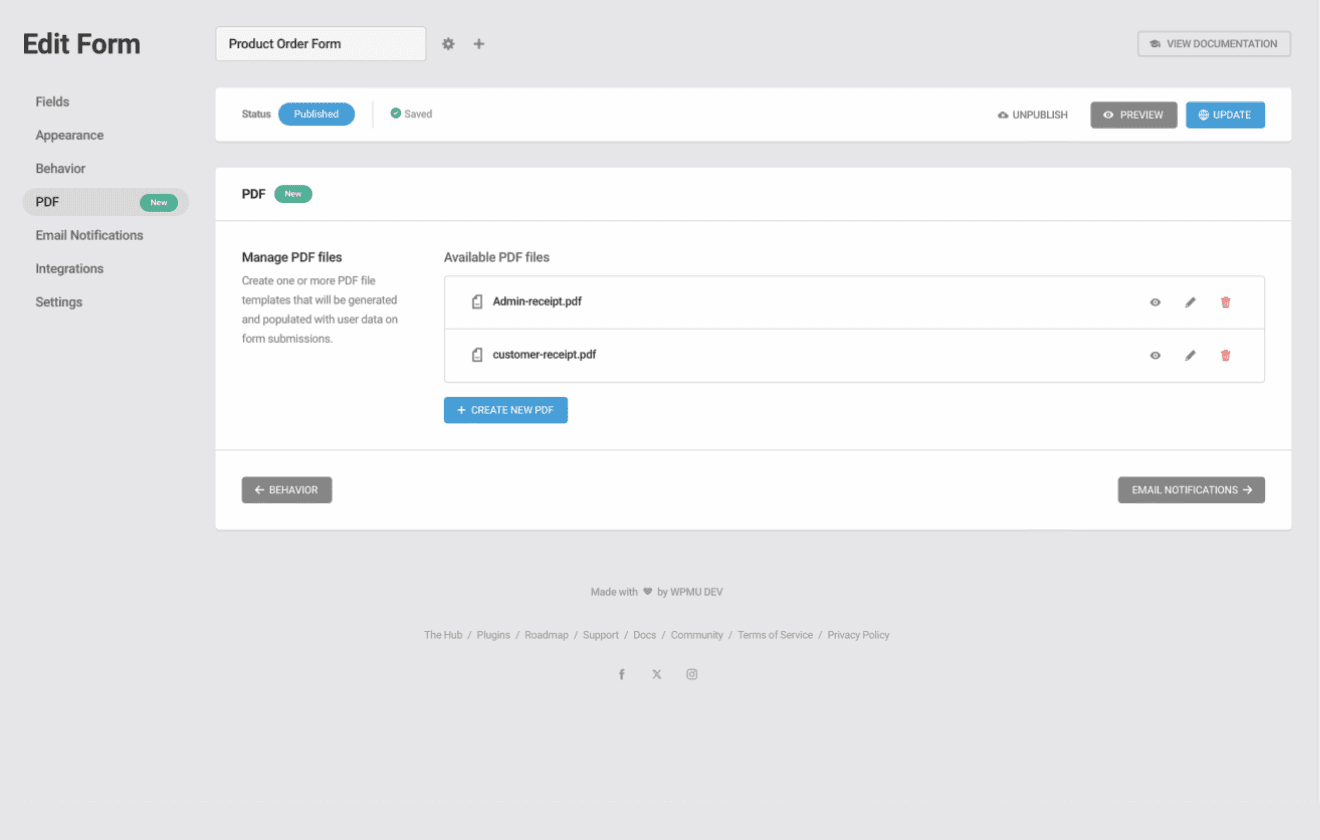This screenshot has height=840, width=1320.
Task: Edit Admin-receipt.pdf with the pencil icon
Action: [1190, 301]
